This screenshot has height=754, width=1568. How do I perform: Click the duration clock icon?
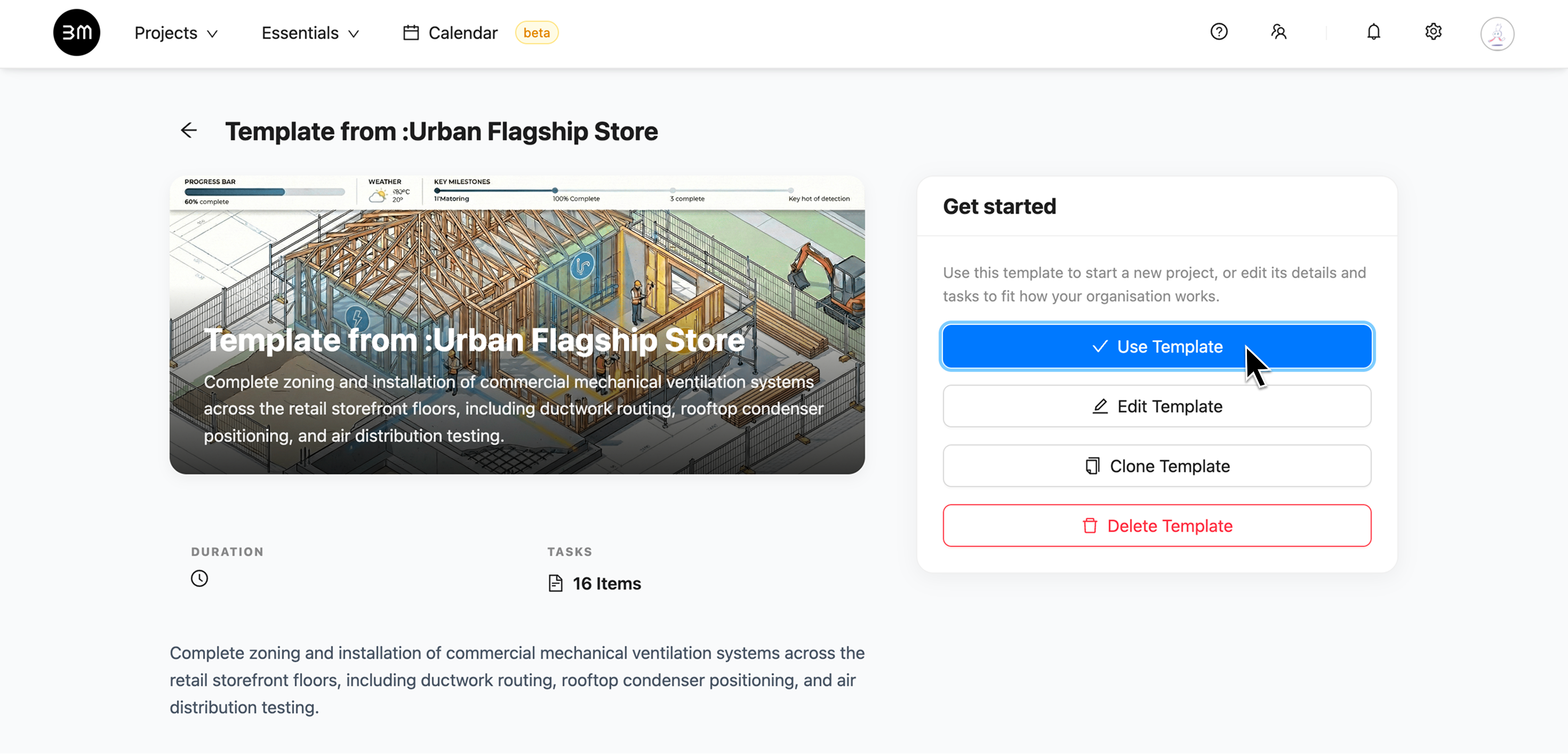point(199,578)
